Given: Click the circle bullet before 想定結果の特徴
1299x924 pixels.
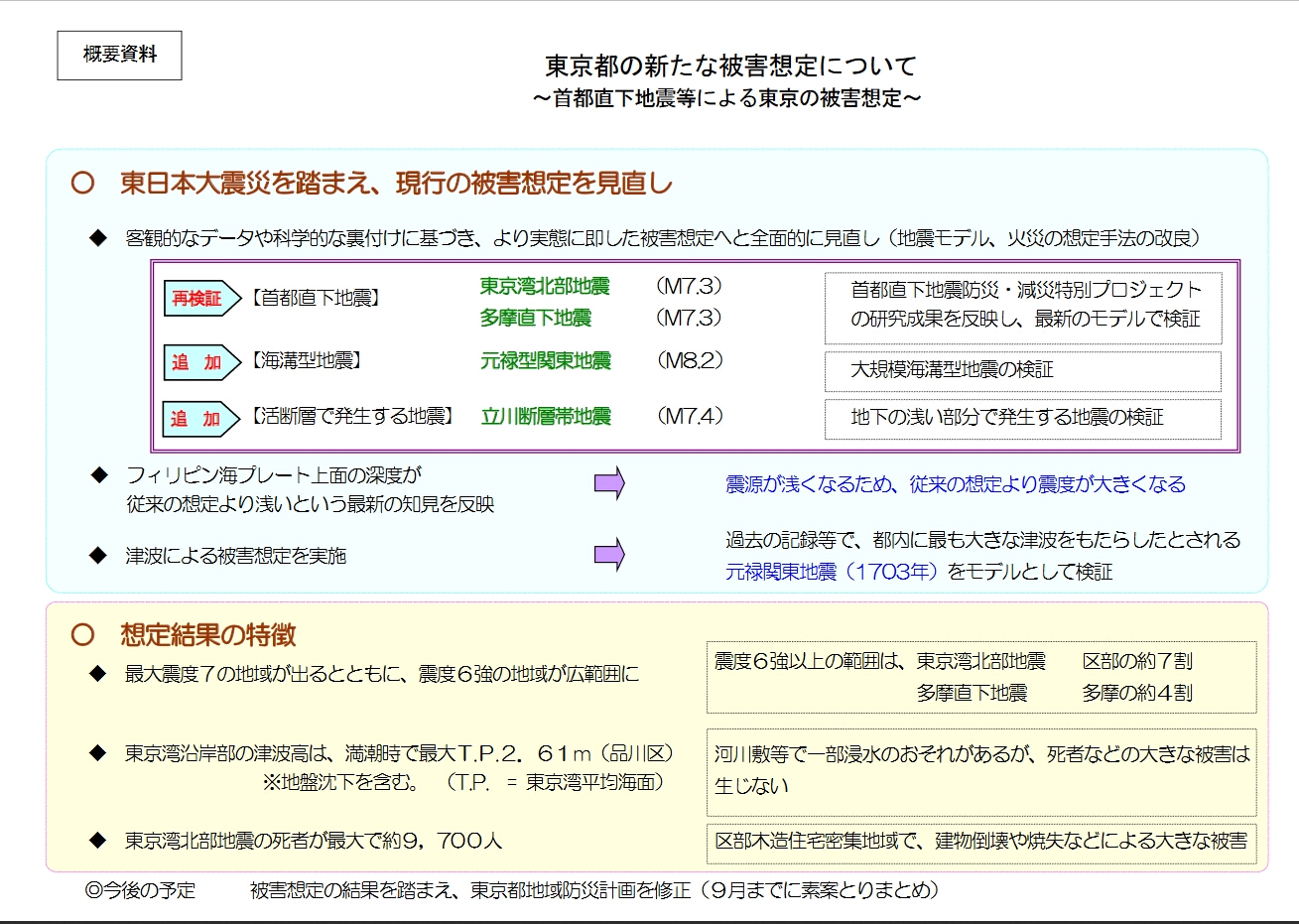Looking at the screenshot, I should point(83,635).
